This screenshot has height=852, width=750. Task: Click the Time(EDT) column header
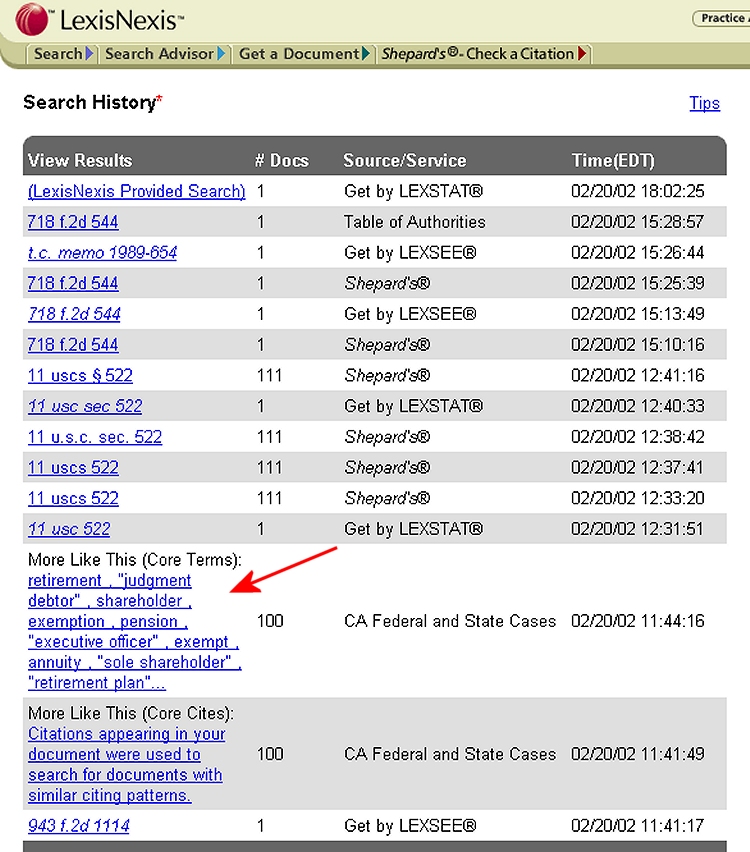[x=612, y=160]
